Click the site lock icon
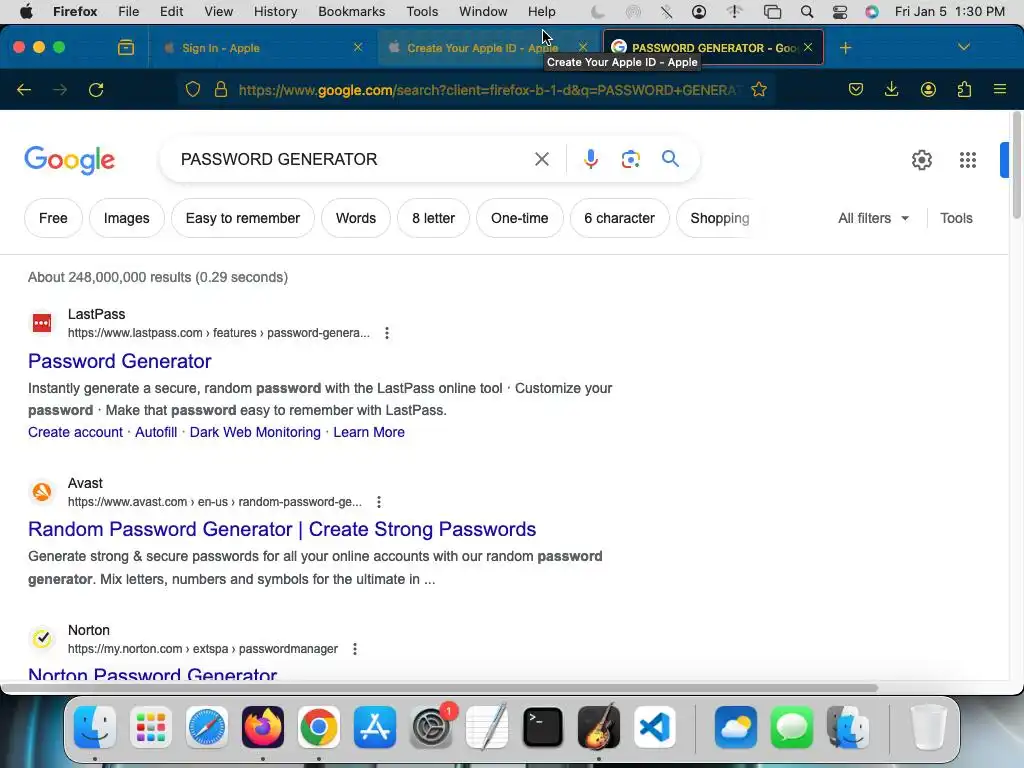 [x=221, y=89]
